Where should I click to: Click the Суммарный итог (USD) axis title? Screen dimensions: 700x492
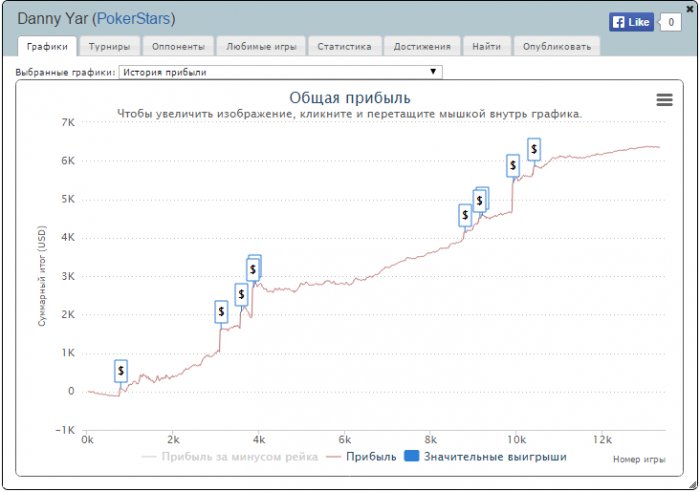pyautogui.click(x=42, y=276)
